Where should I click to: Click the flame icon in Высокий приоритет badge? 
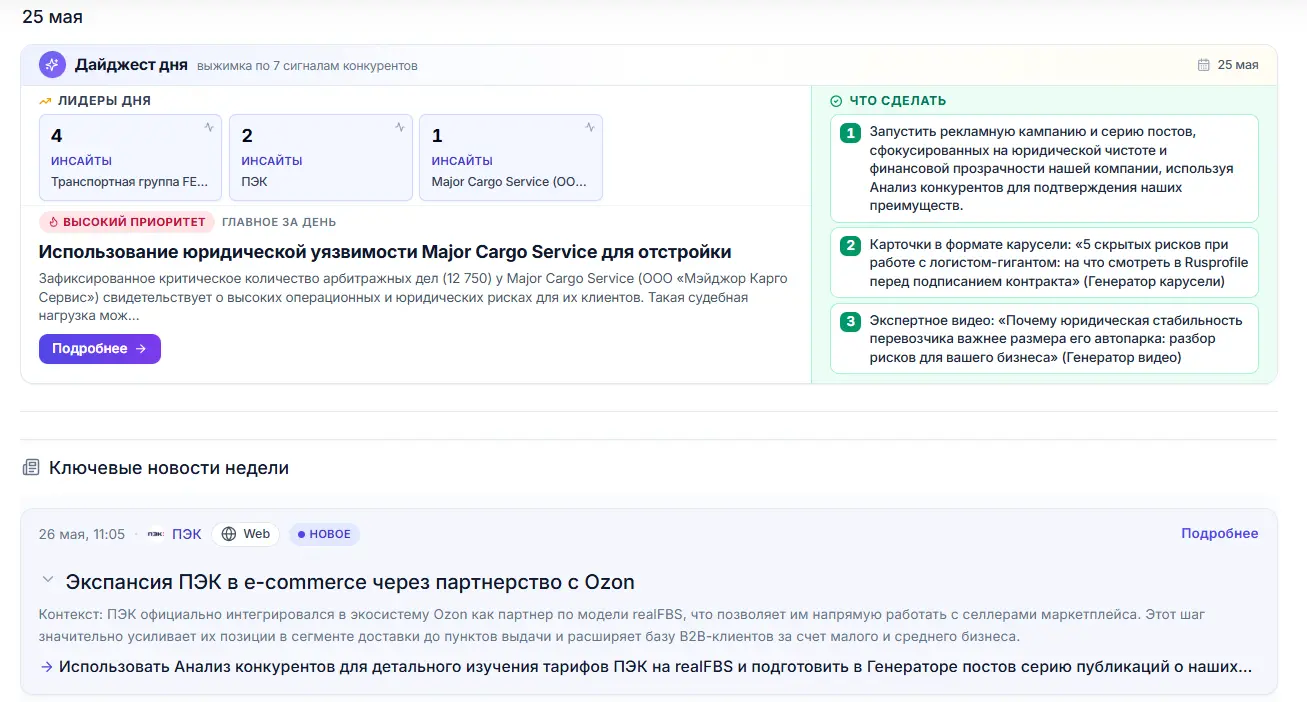click(53, 222)
